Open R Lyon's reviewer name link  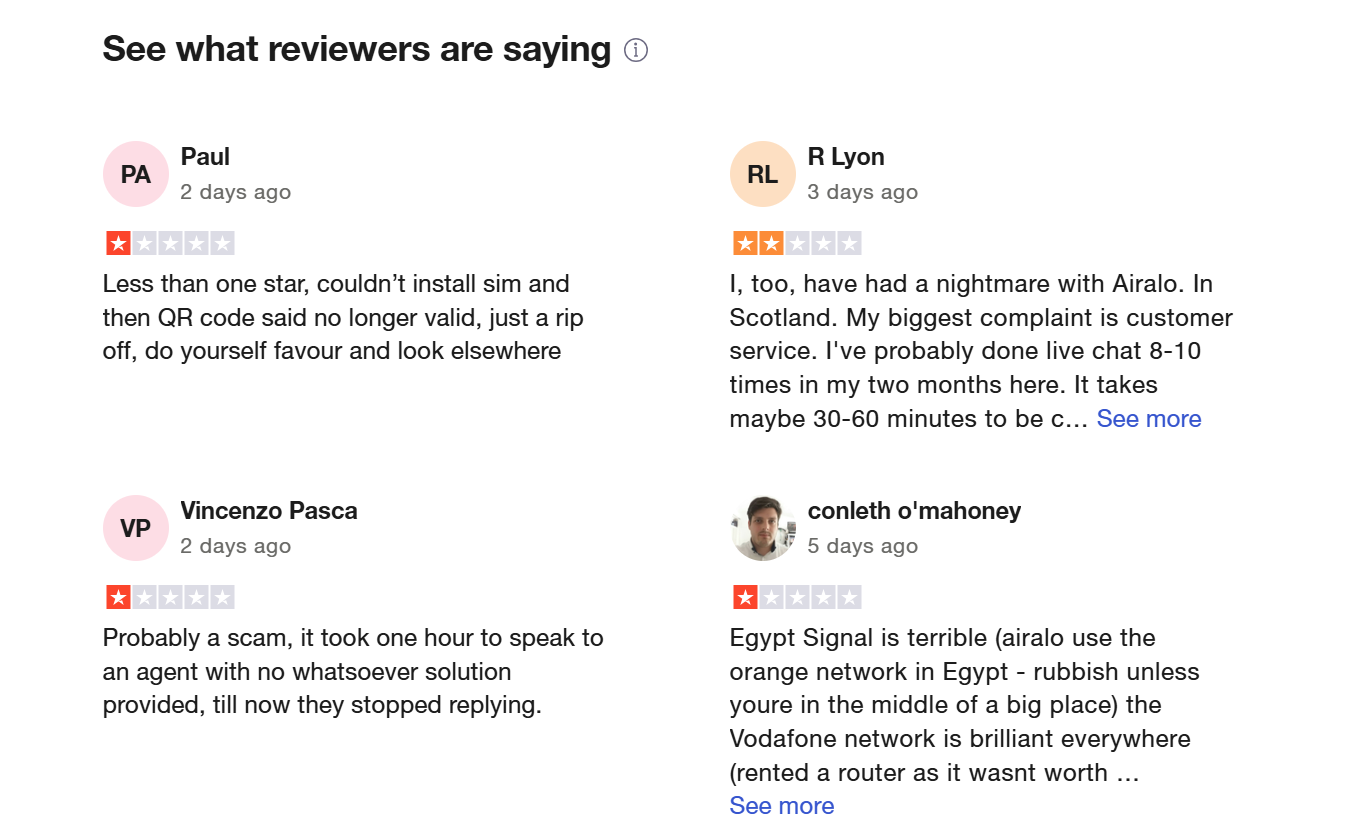tap(846, 157)
